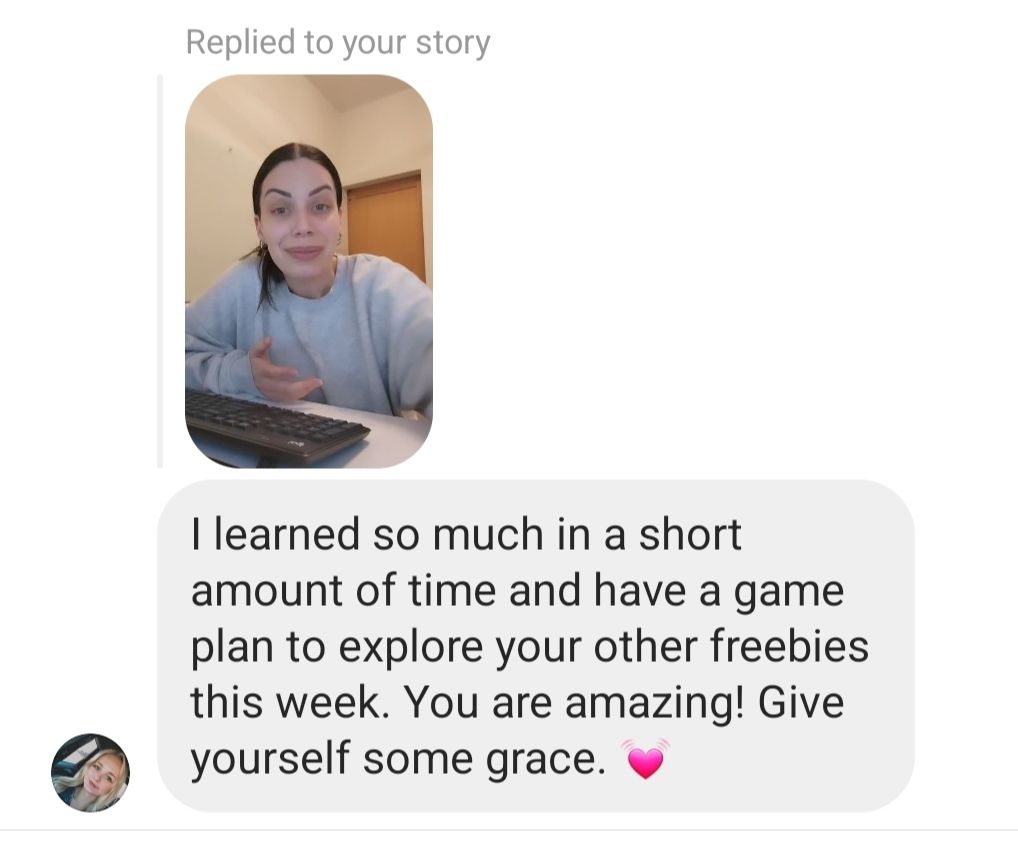Click the 'Replied to your story' label
Image resolution: width=1018 pixels, height=841 pixels.
pos(338,43)
